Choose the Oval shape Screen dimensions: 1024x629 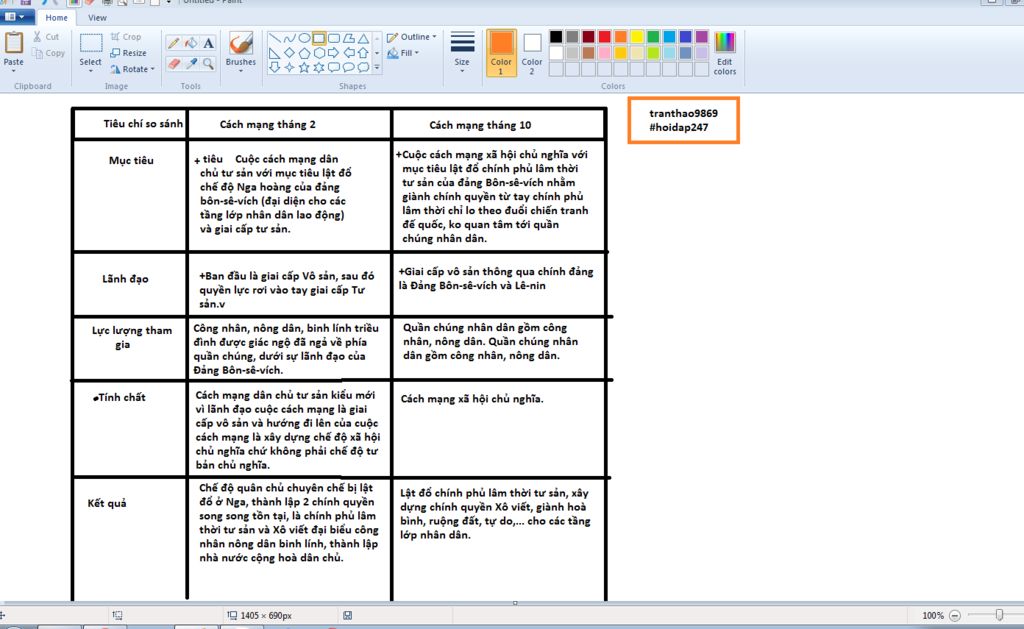pos(304,39)
